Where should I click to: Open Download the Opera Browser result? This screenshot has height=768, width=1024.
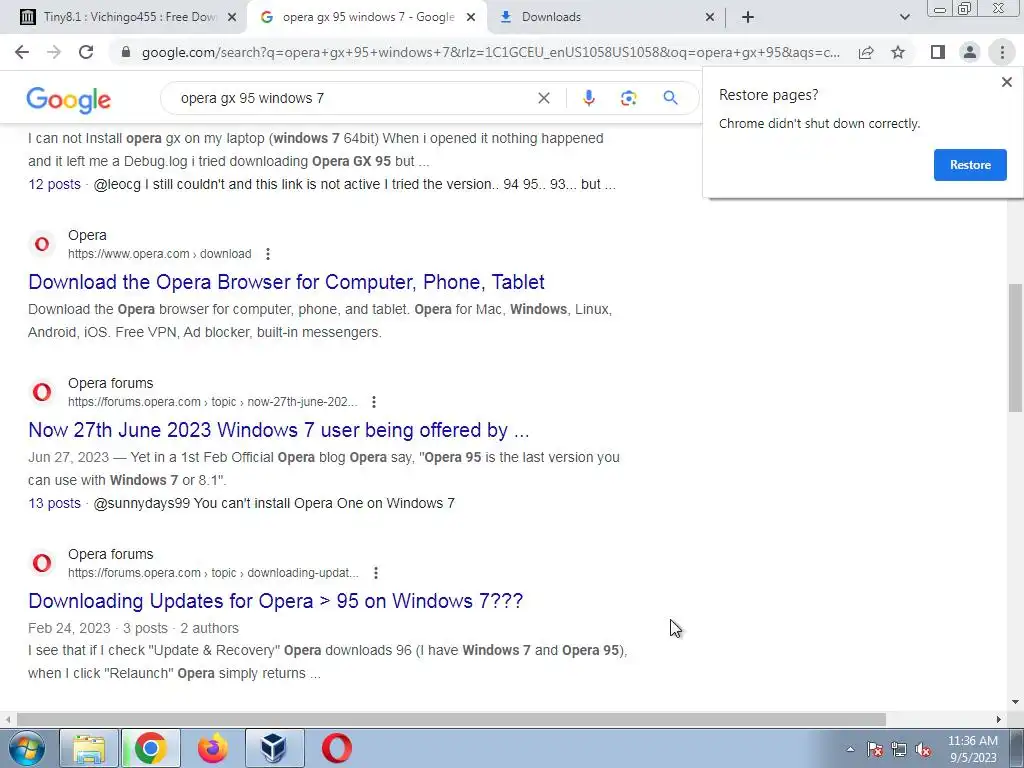286,282
